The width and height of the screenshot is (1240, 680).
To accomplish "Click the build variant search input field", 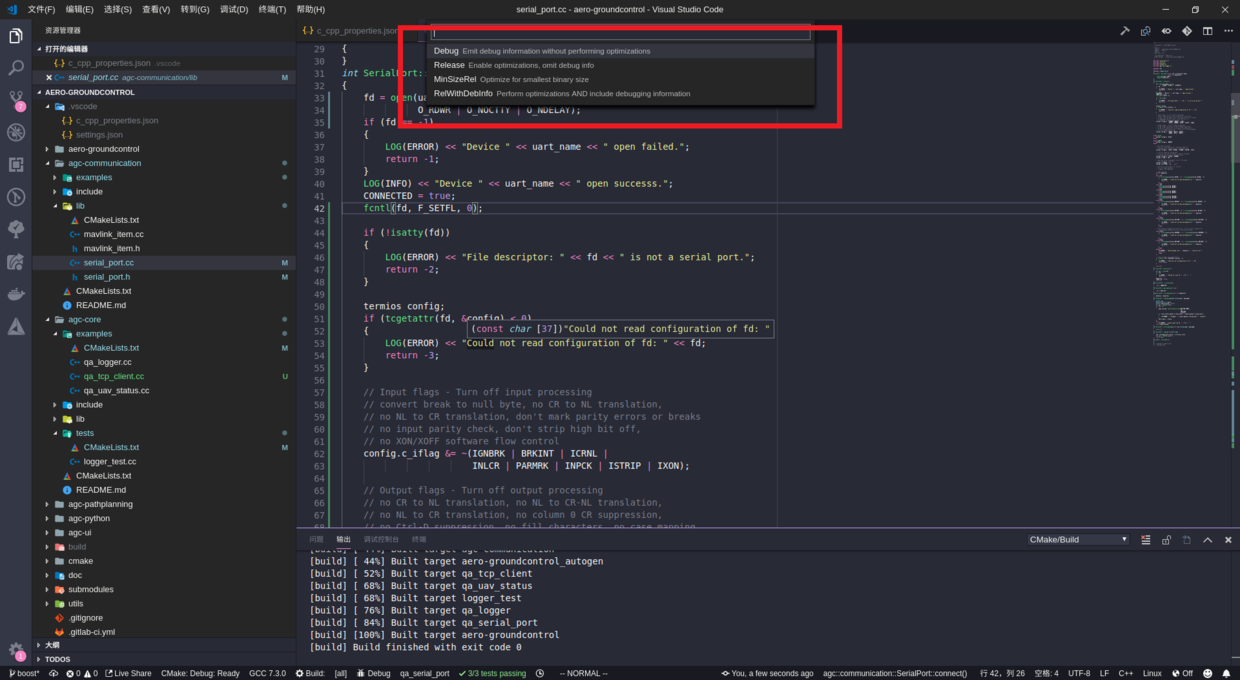I will (x=620, y=33).
